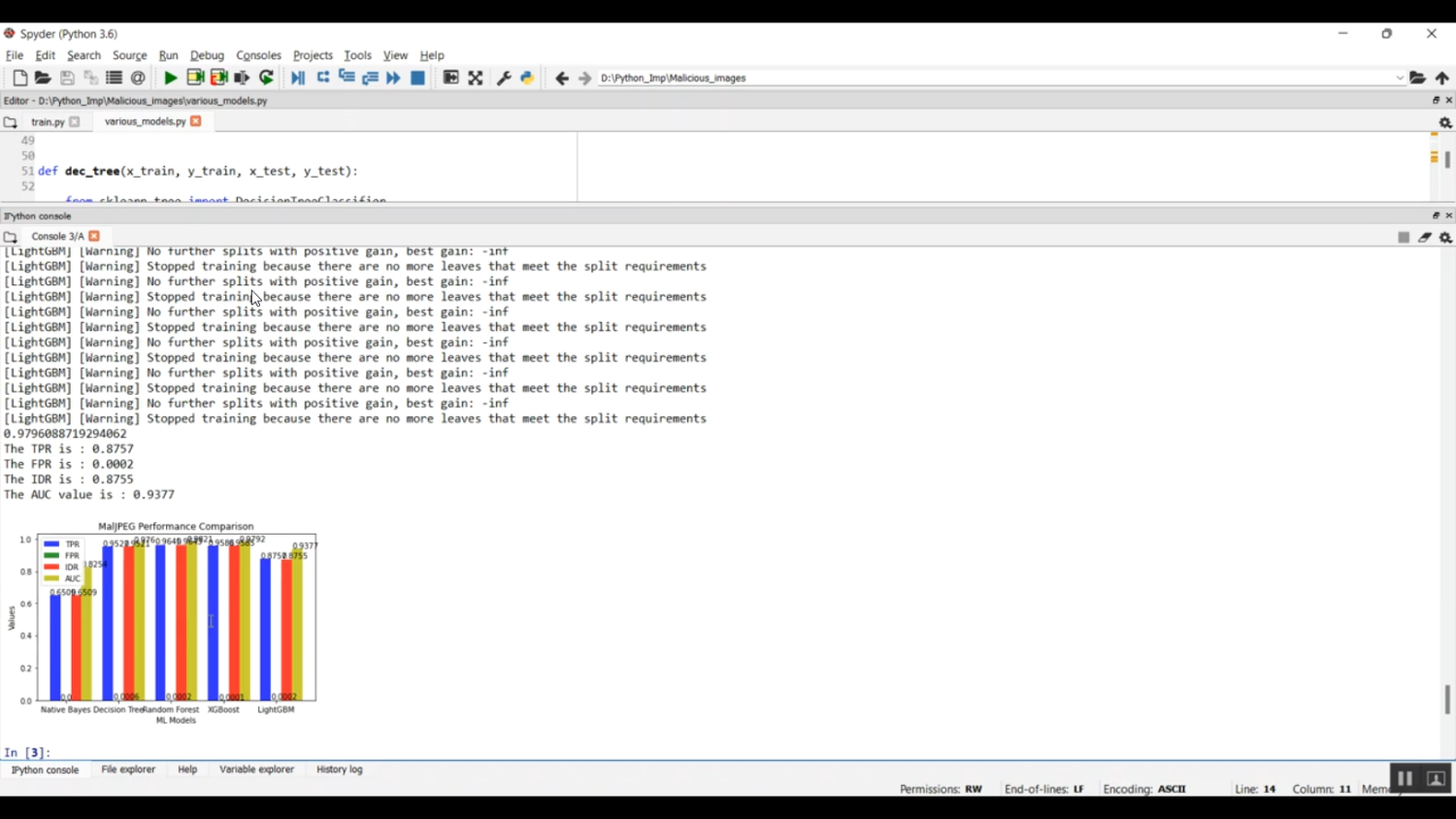Open Preferences using the wrench icon
The width and height of the screenshot is (1456, 819).
504,78
